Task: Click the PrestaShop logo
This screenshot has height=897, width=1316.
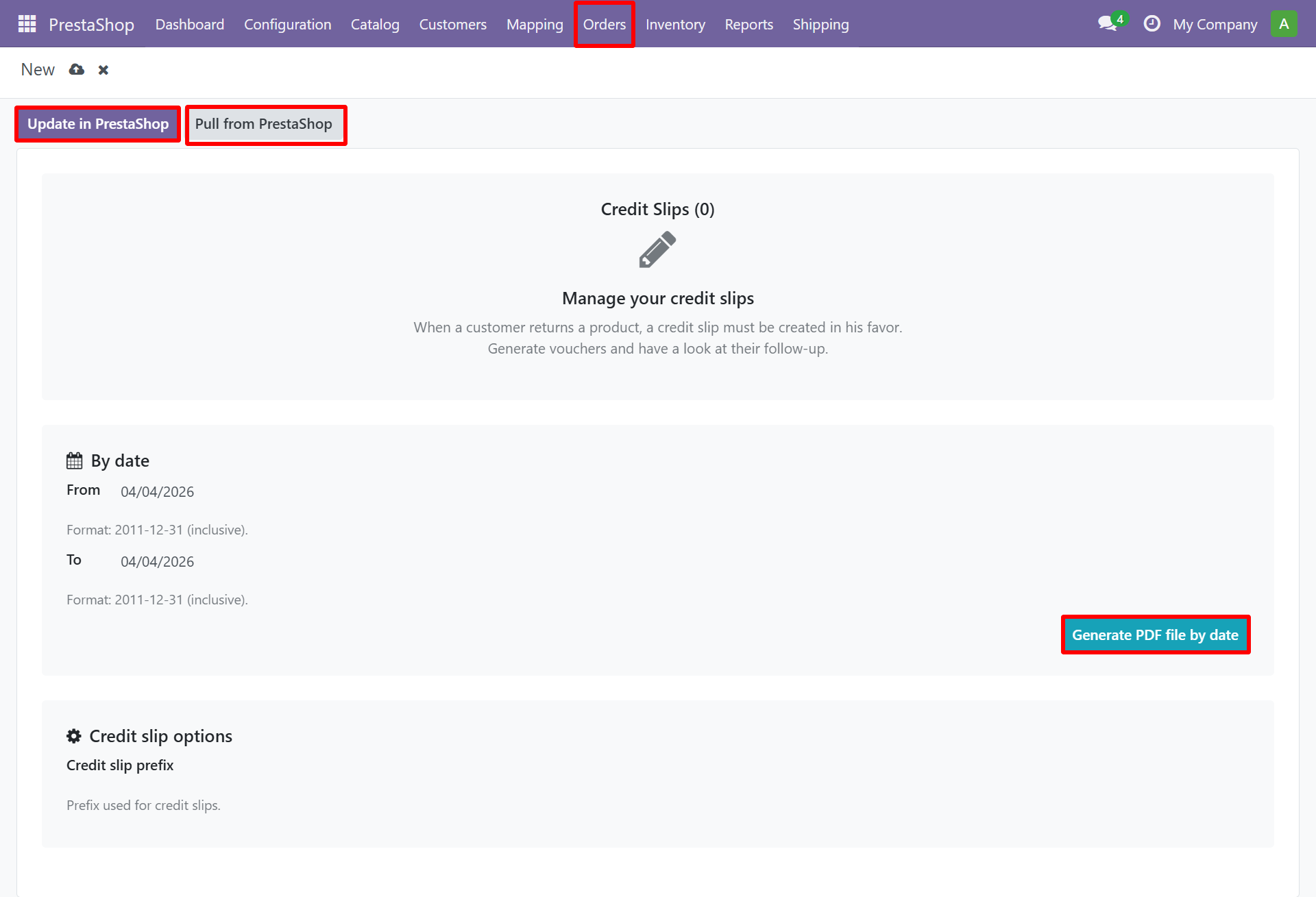Action: (91, 24)
